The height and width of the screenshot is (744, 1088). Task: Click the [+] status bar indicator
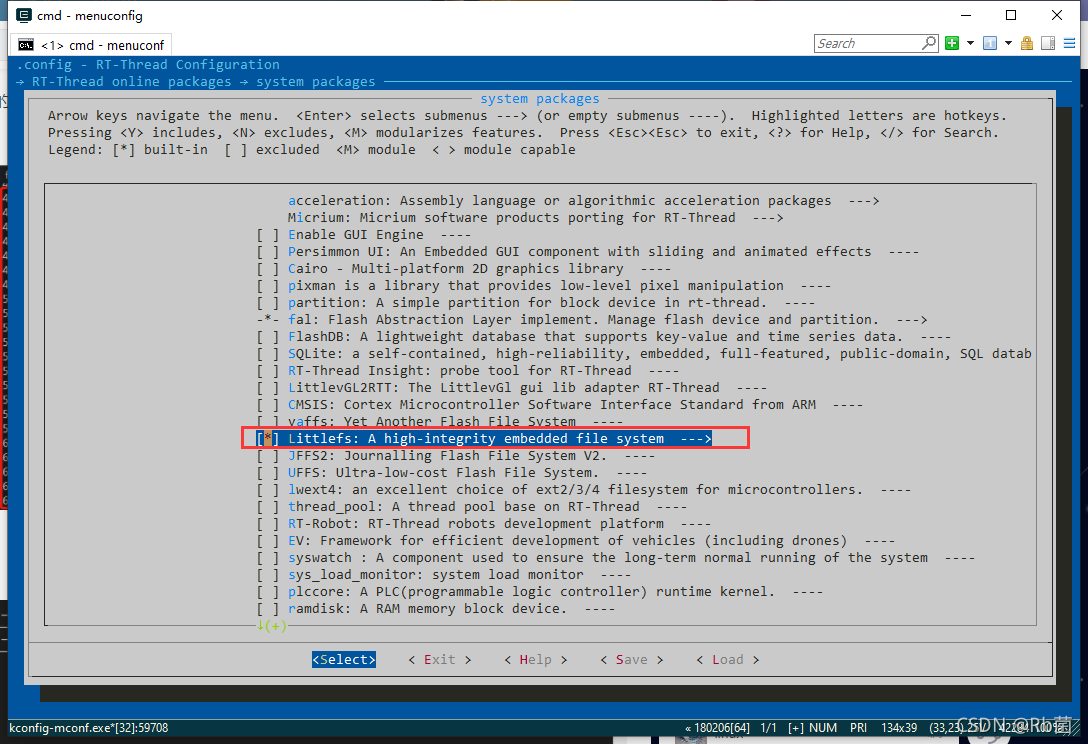[796, 728]
